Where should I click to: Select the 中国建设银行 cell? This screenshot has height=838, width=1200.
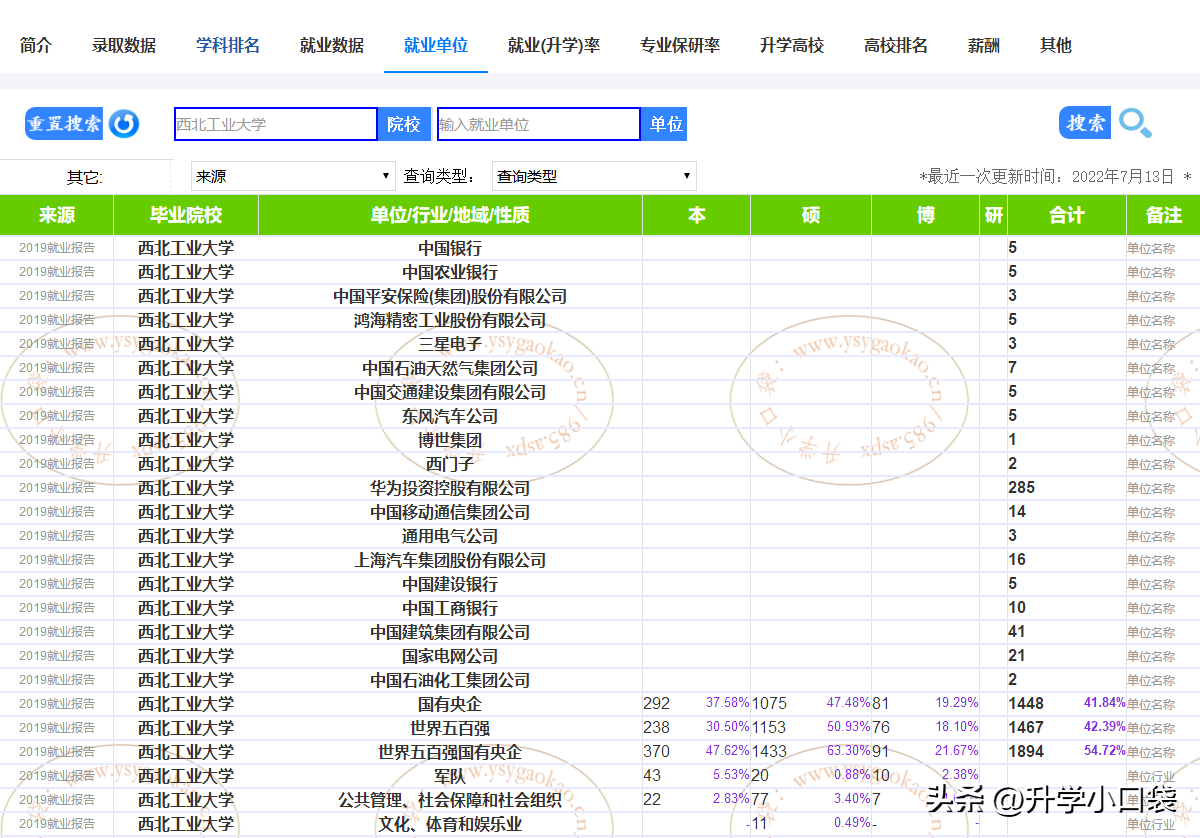450,584
